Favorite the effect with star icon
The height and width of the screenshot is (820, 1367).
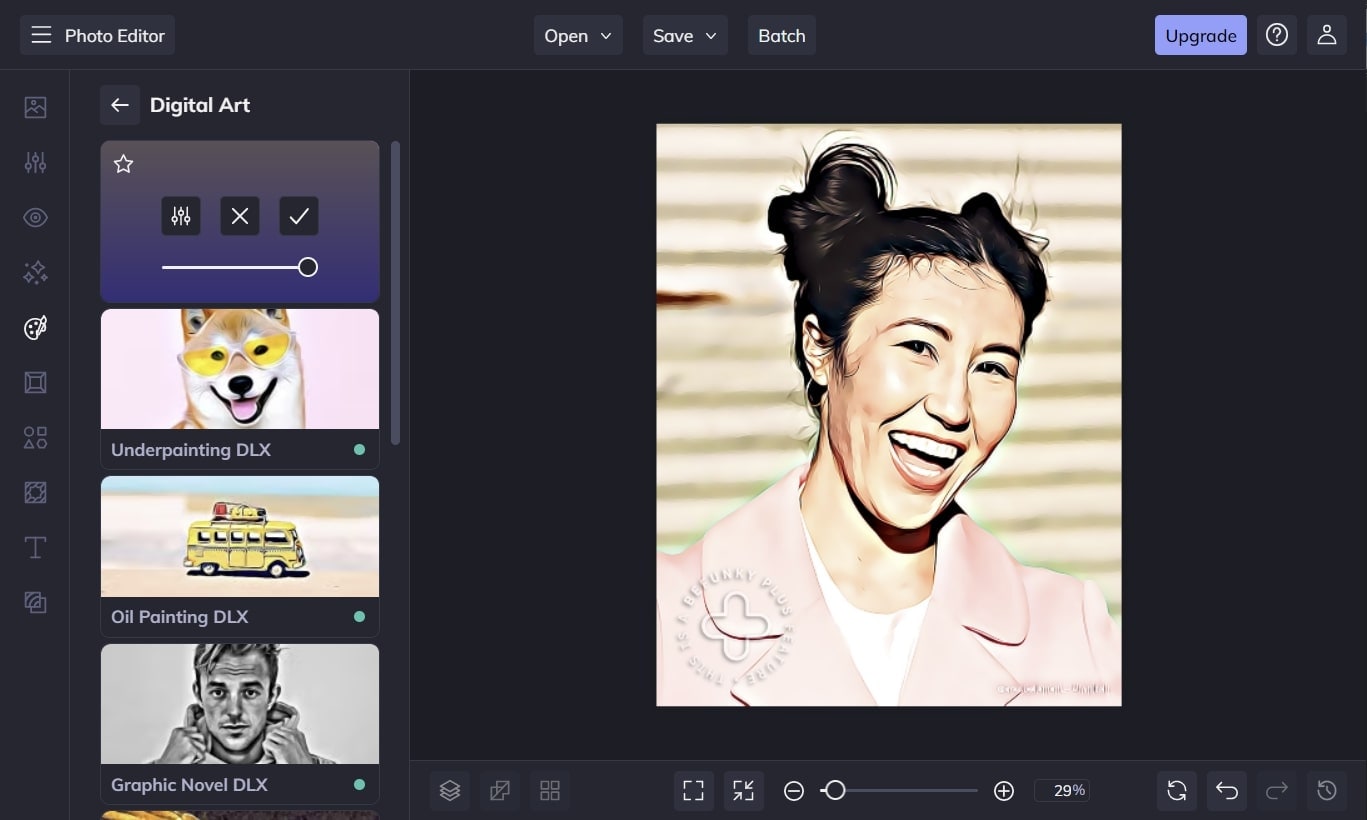123,164
